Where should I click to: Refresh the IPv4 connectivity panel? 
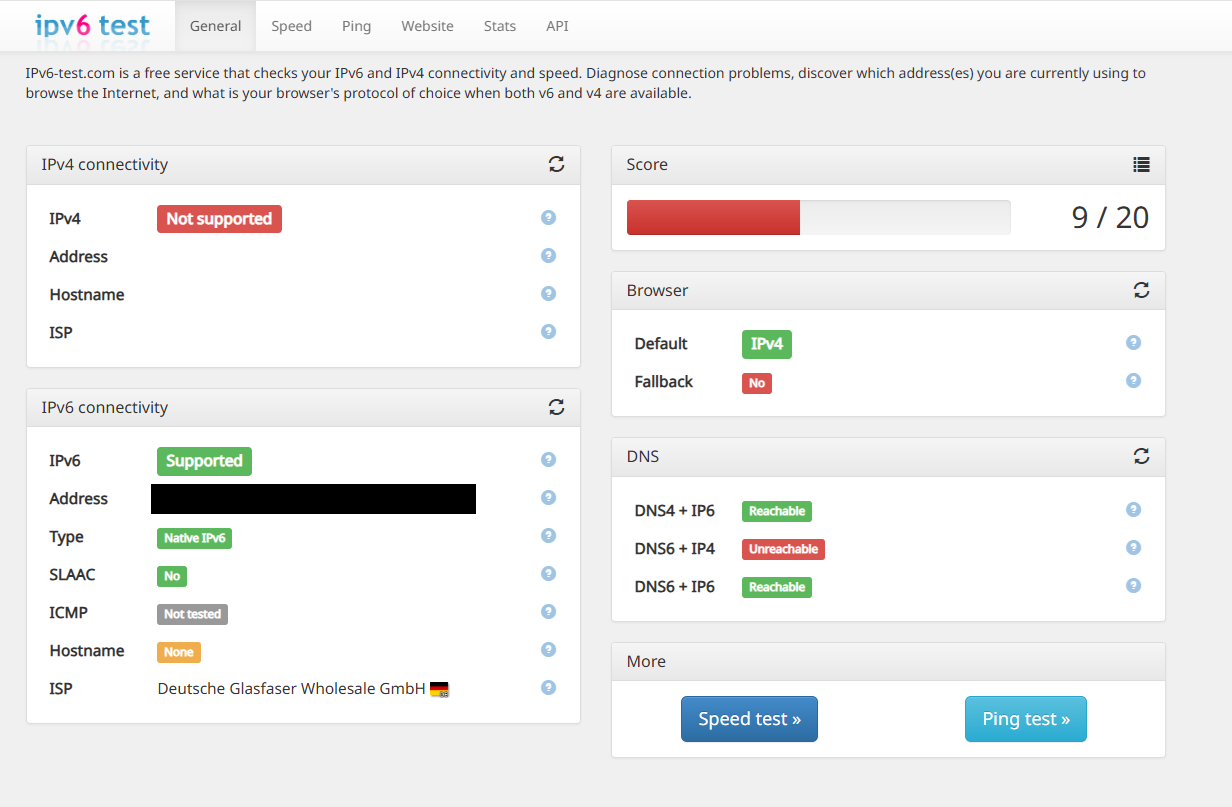point(557,164)
